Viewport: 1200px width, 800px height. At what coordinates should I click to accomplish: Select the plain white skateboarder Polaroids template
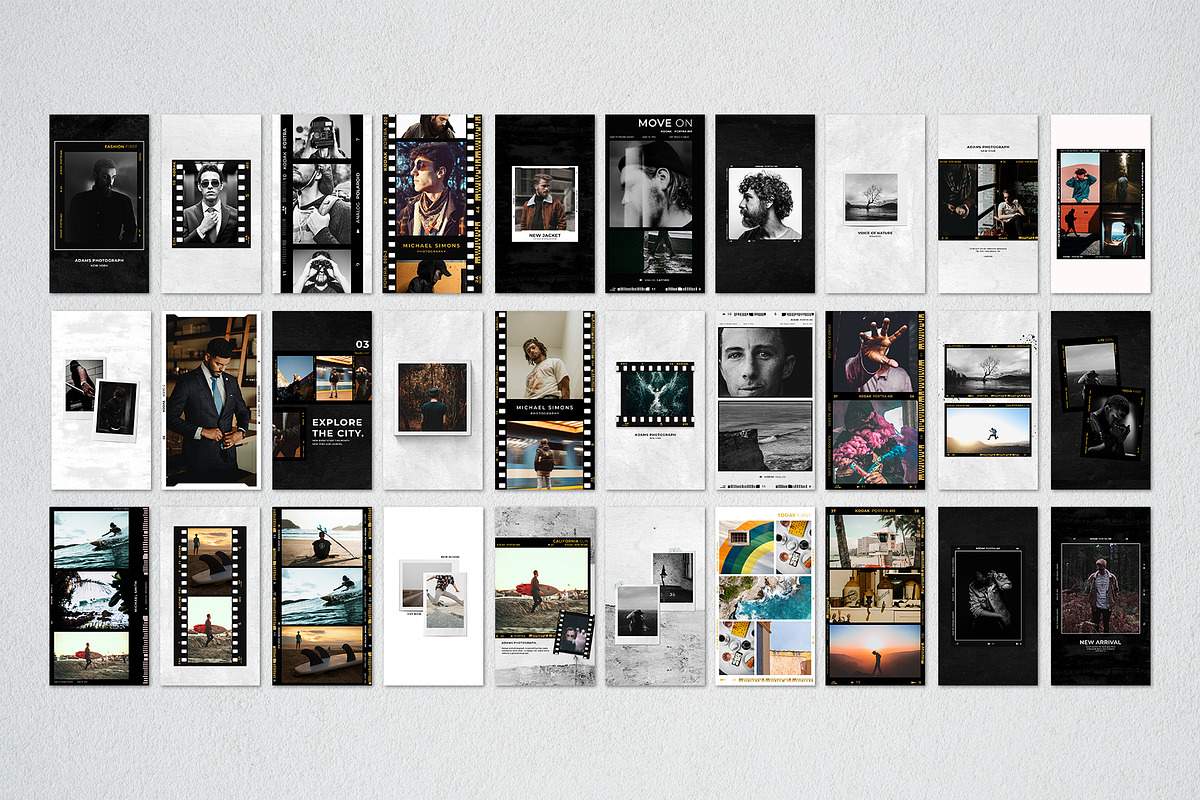click(433, 596)
